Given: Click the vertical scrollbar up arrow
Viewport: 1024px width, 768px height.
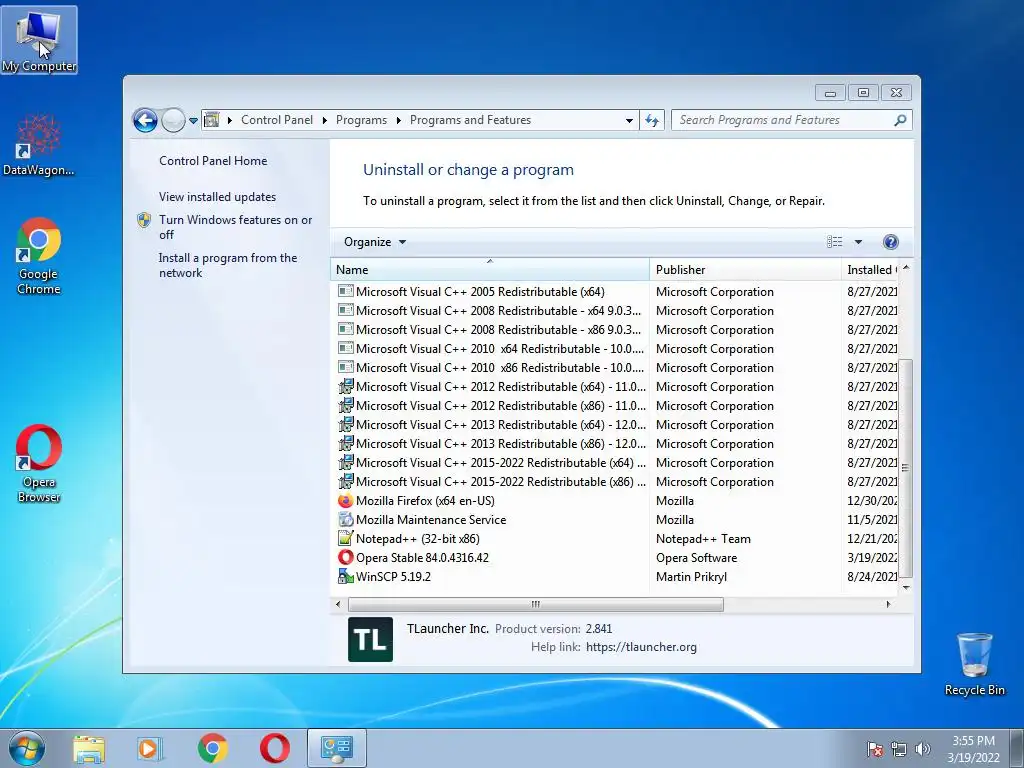Looking at the screenshot, I should click(x=906, y=268).
